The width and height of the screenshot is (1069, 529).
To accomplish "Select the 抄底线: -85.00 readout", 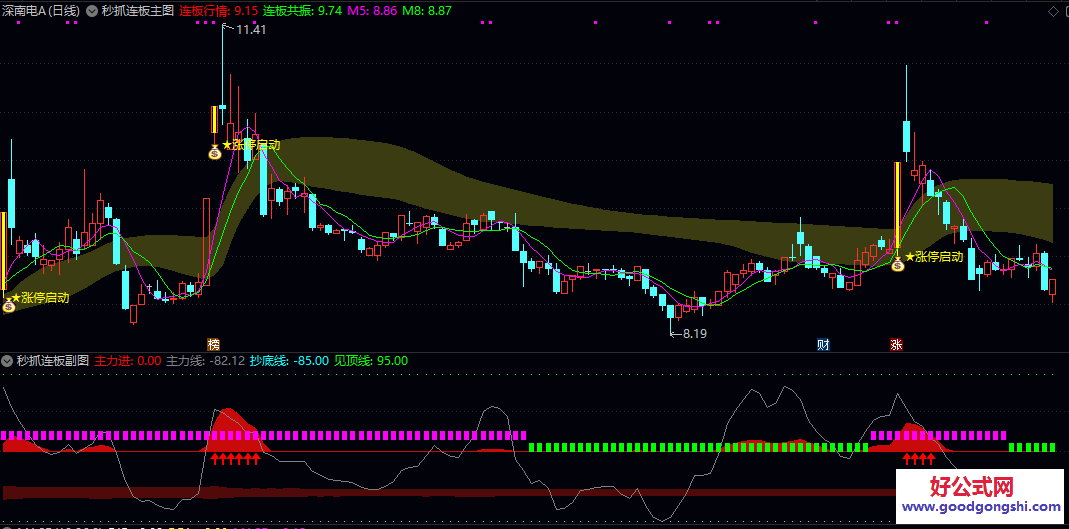I will coord(289,361).
